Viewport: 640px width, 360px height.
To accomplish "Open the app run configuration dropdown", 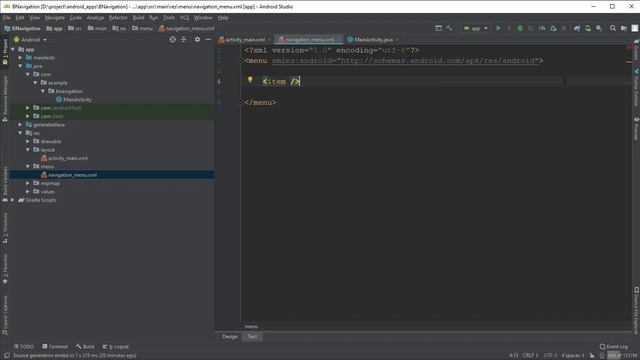I will (476, 28).
